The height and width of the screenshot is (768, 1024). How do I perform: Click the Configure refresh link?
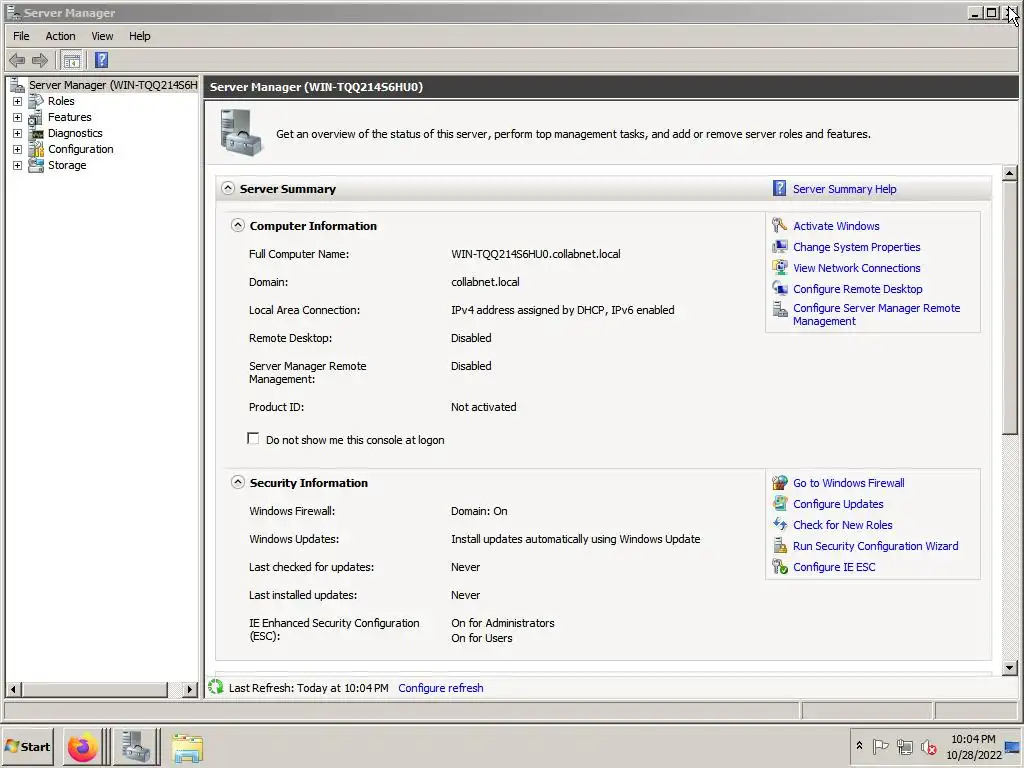441,688
